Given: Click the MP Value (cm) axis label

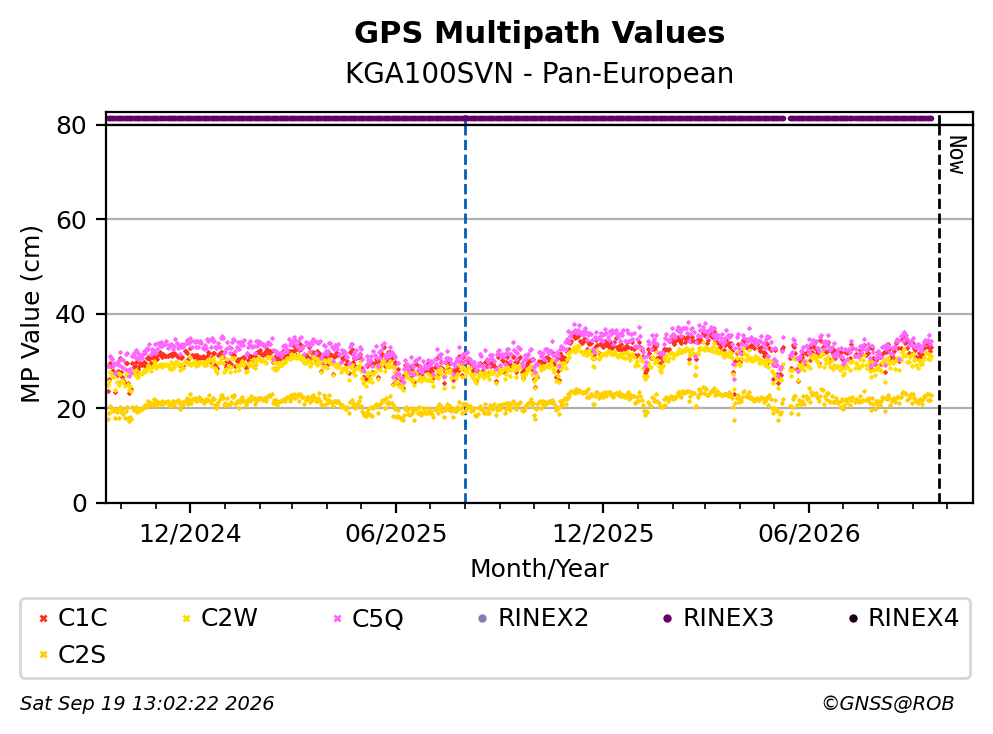Looking at the screenshot, I should pyautogui.click(x=30, y=314).
